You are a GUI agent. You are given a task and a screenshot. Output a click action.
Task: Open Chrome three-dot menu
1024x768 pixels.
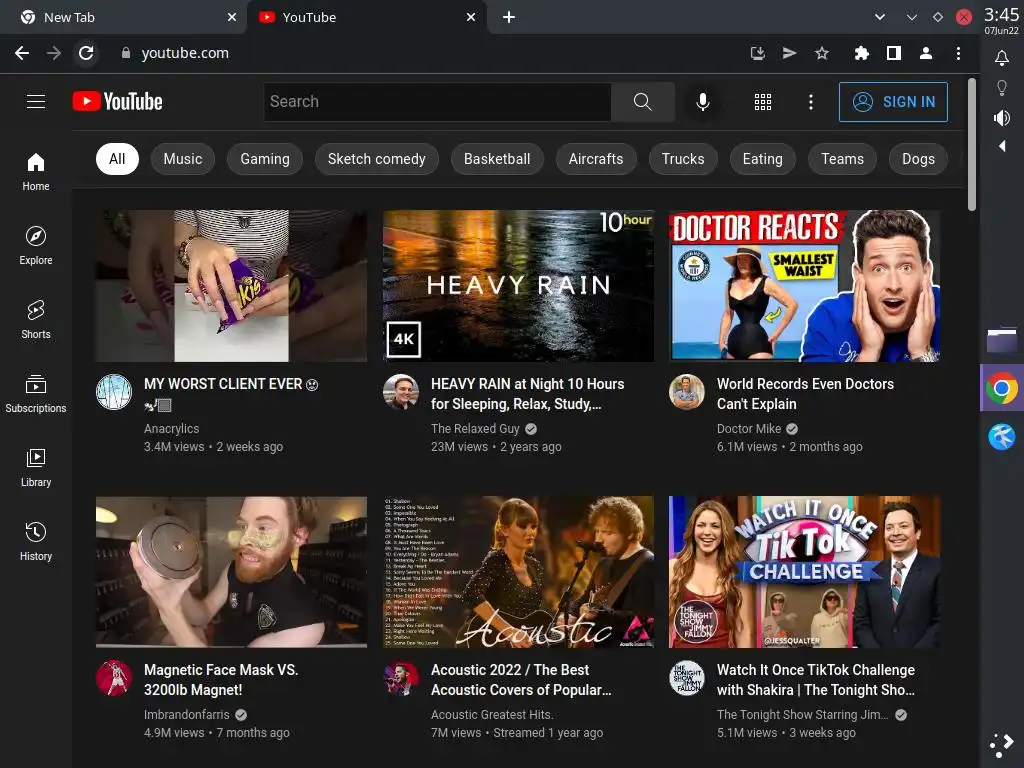click(958, 53)
